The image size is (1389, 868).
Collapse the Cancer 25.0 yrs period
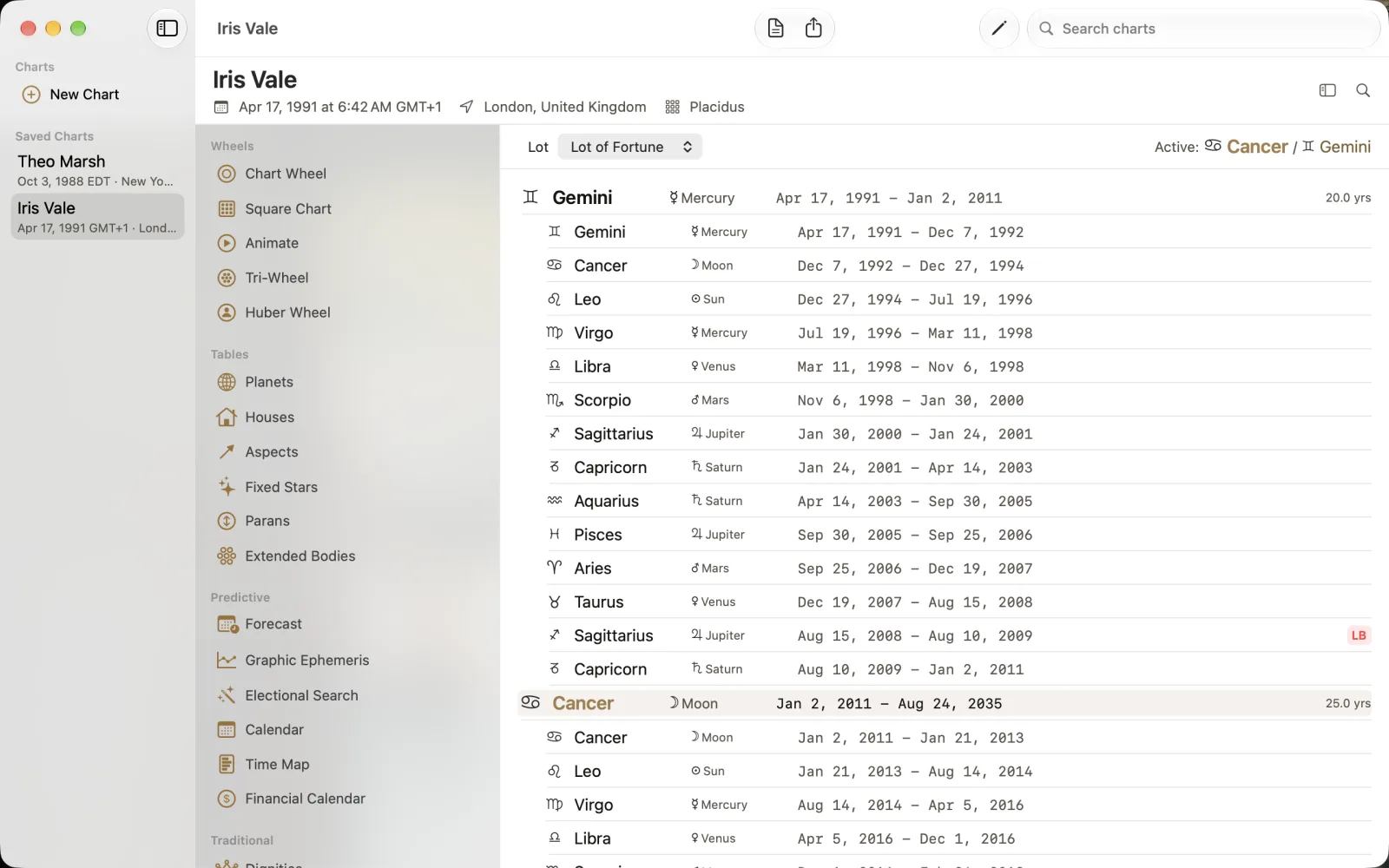[x=945, y=704]
